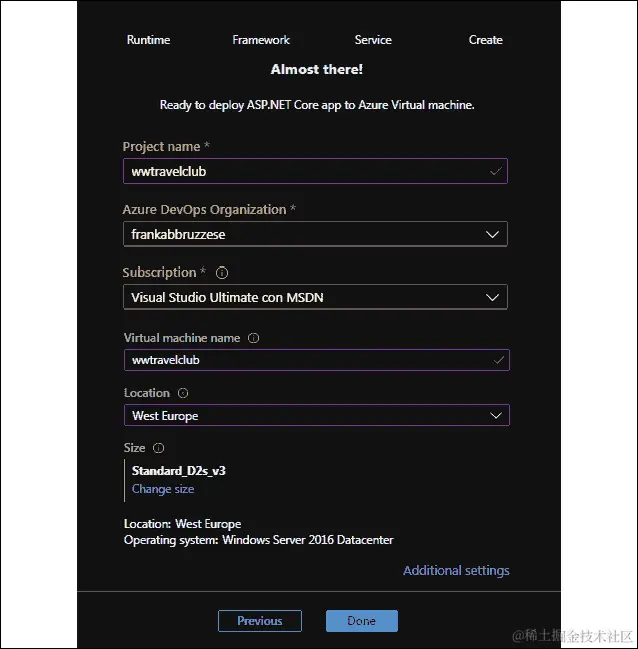The image size is (638, 649).
Task: Switch to the Framework step
Action: pyautogui.click(x=261, y=40)
